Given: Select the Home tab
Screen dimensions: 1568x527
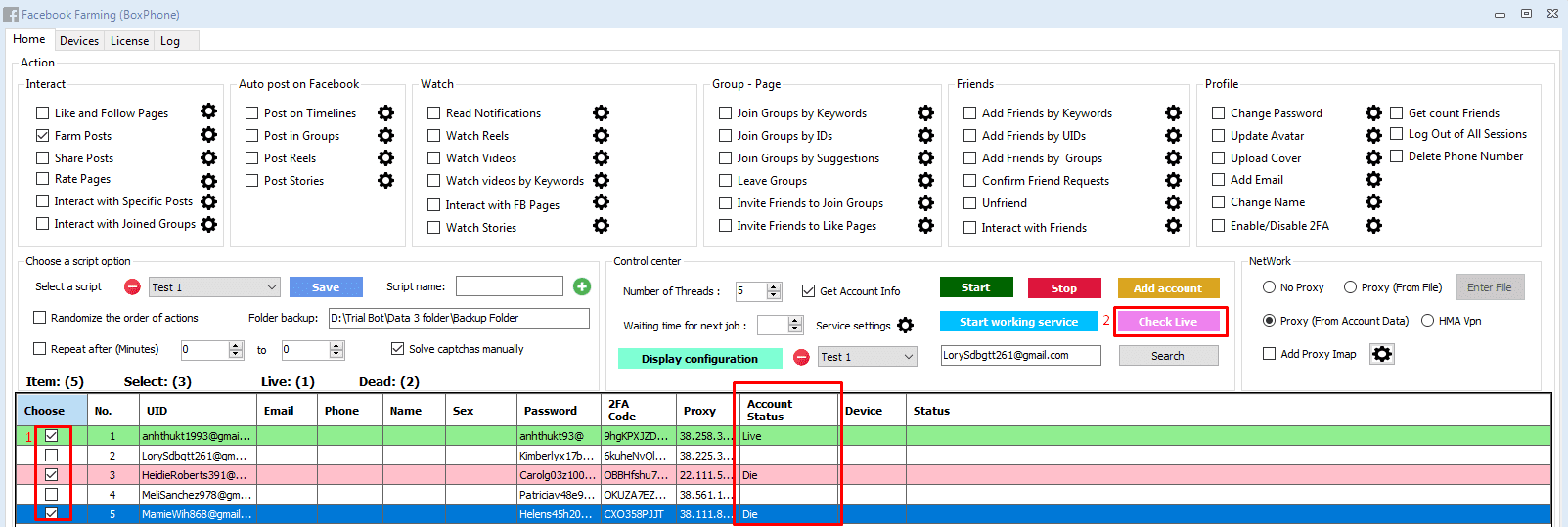Looking at the screenshot, I should [x=29, y=39].
